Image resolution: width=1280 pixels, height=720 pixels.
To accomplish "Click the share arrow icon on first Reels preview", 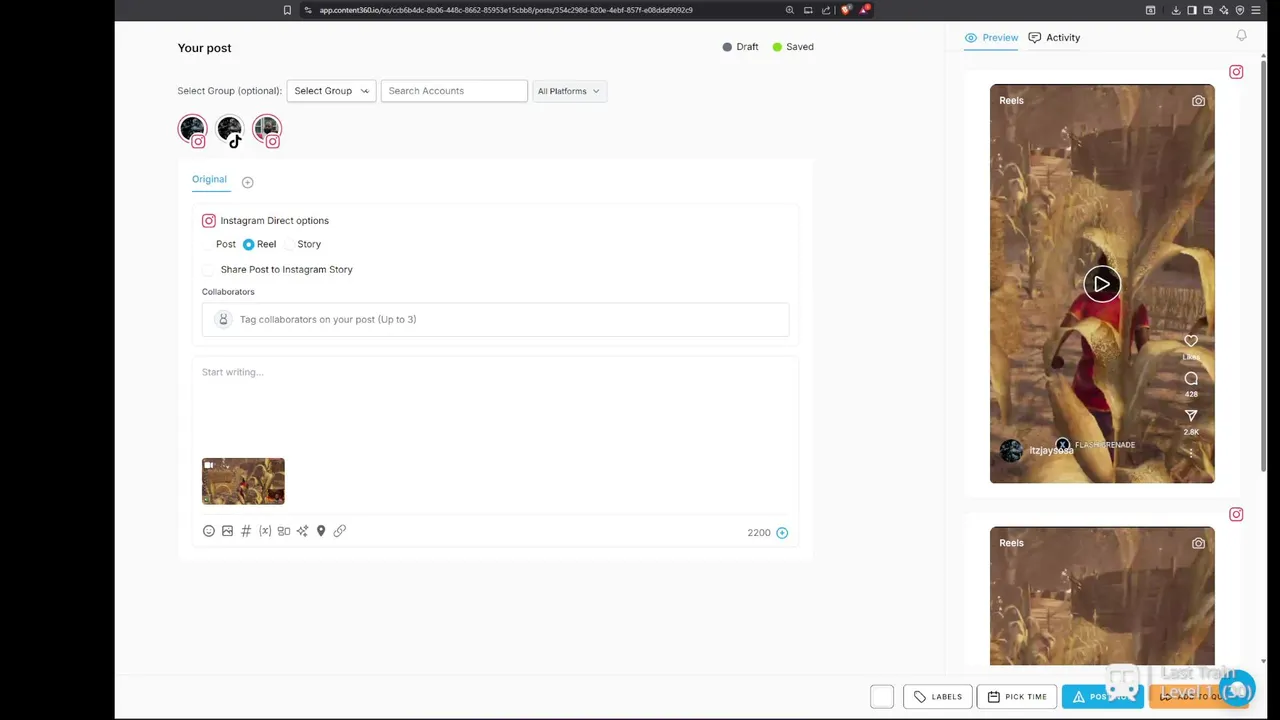I will pyautogui.click(x=1191, y=416).
